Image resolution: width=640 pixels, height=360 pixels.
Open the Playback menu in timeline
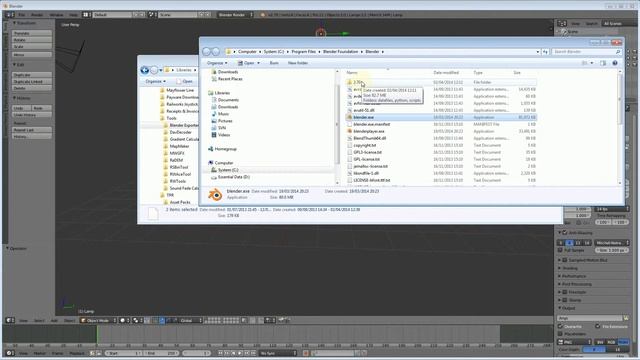tap(77, 353)
